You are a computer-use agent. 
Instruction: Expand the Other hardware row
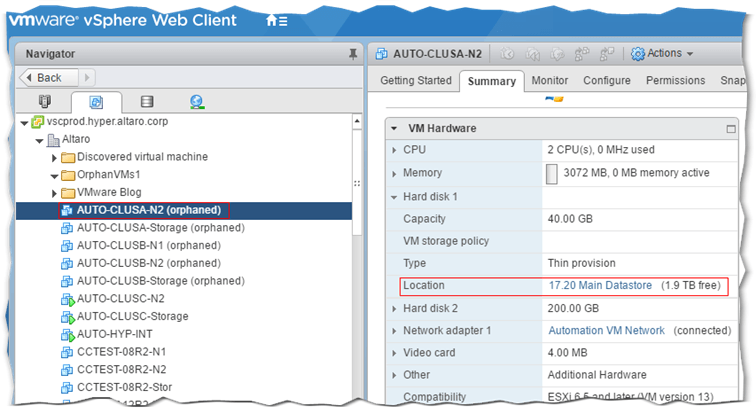point(394,375)
